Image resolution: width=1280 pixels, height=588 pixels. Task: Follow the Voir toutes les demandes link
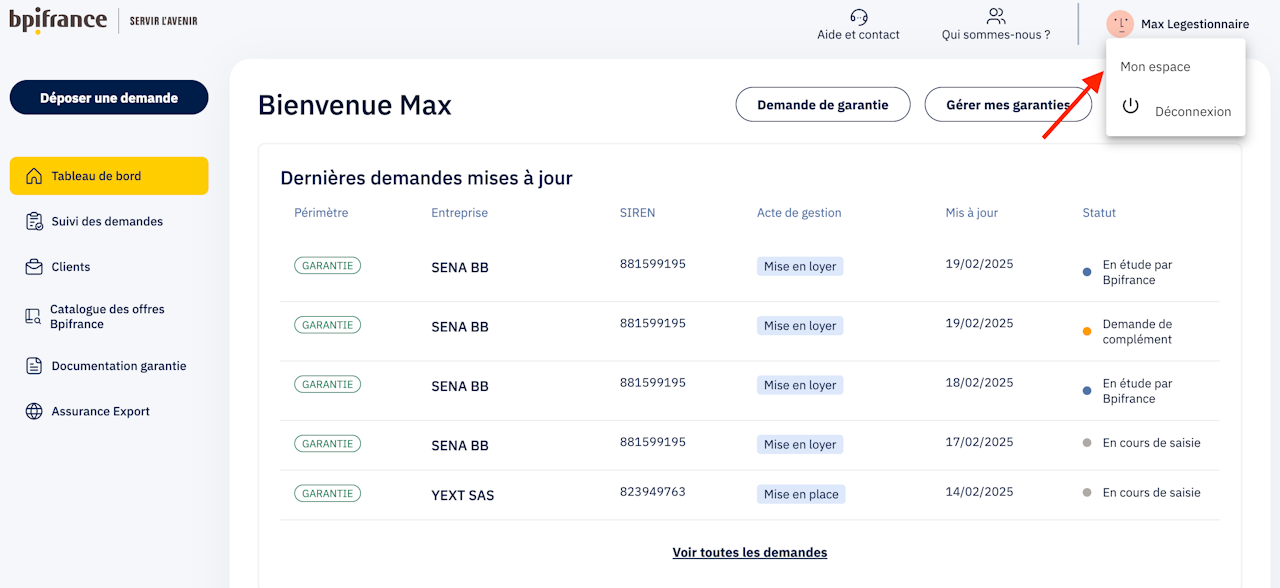750,552
